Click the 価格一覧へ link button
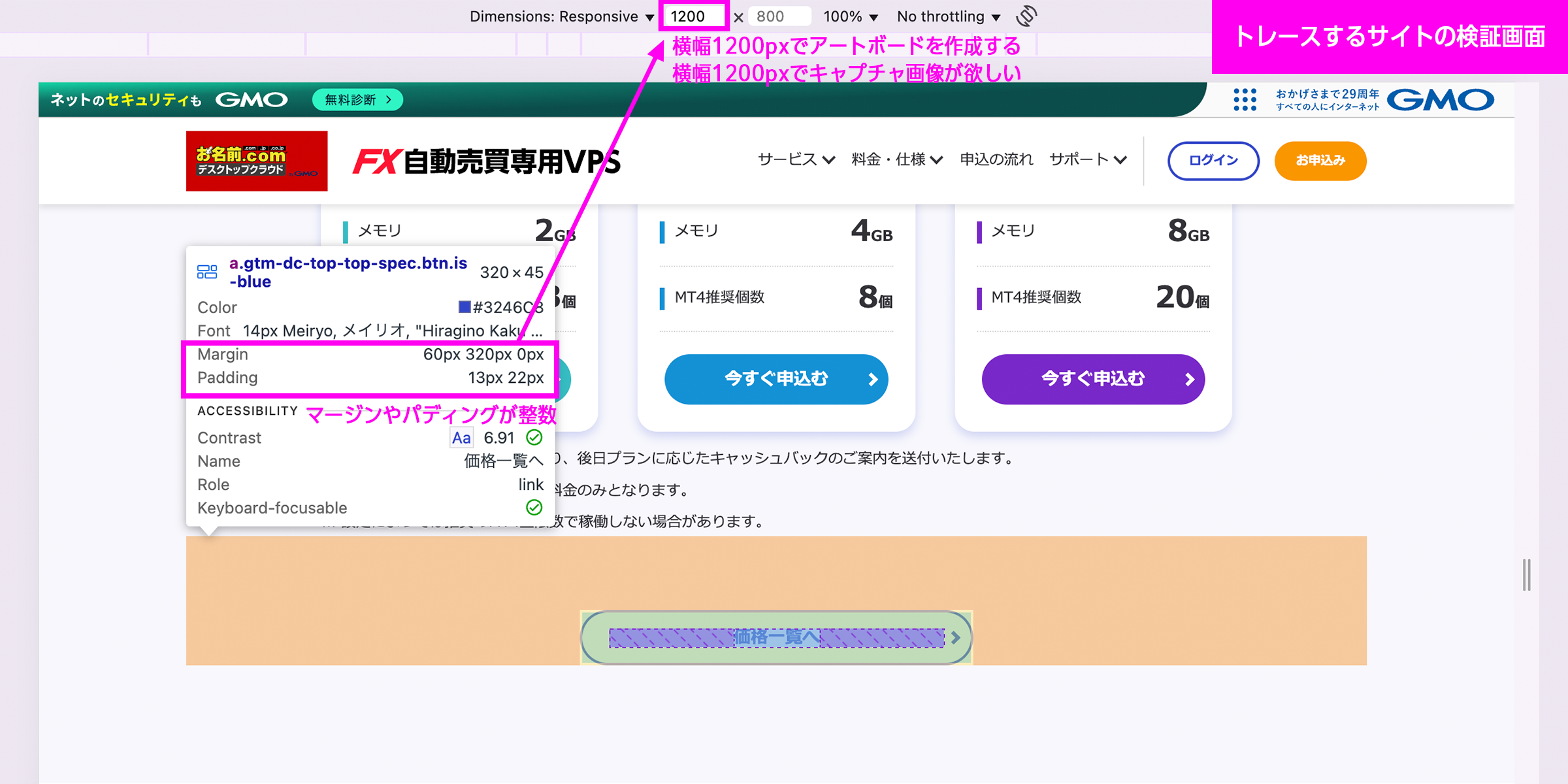 (776, 638)
